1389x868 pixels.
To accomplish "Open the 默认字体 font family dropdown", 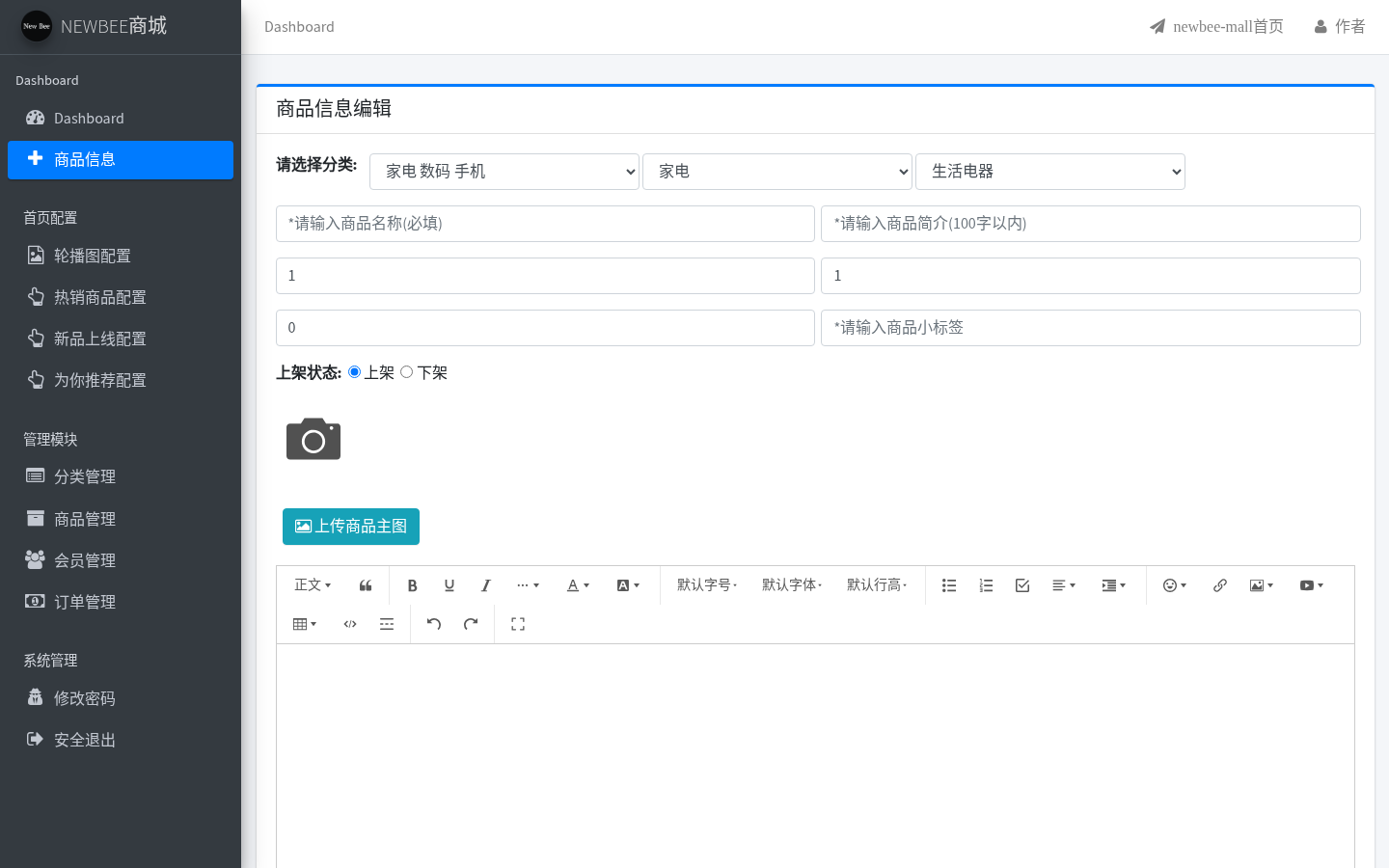I will [792, 585].
